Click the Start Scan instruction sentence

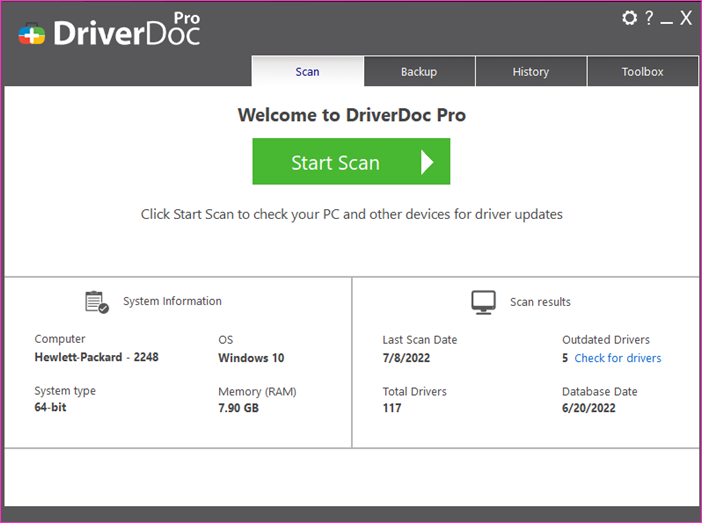351,214
